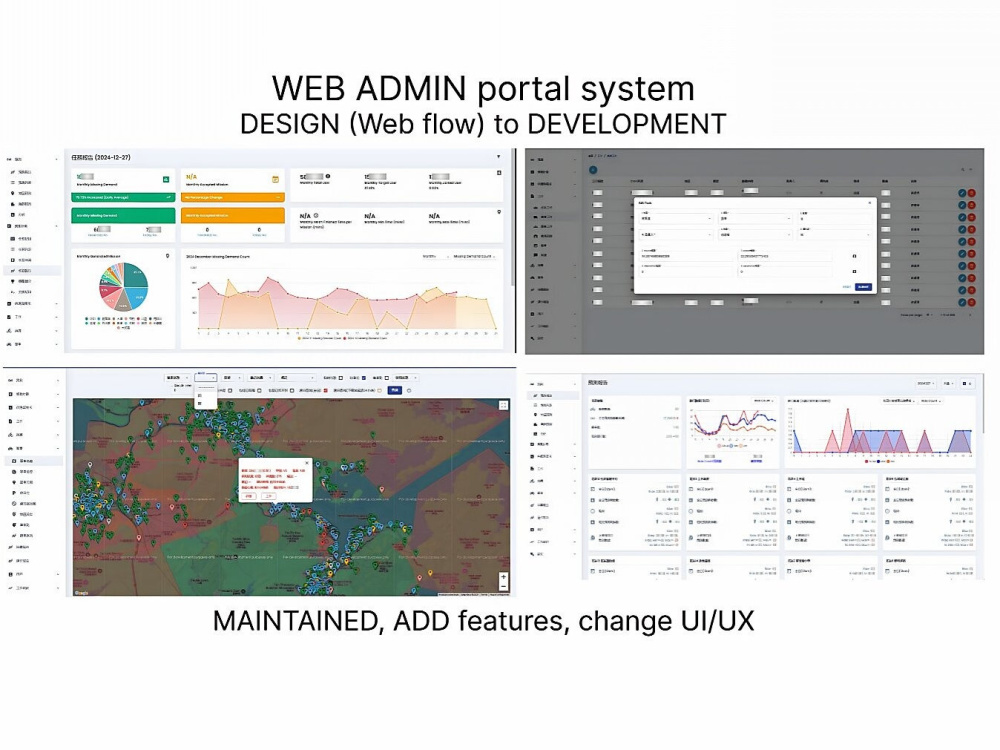The height and width of the screenshot is (750, 1000).
Task: Click the small icon right of the dialog's lower input row
Action: [x=854, y=272]
